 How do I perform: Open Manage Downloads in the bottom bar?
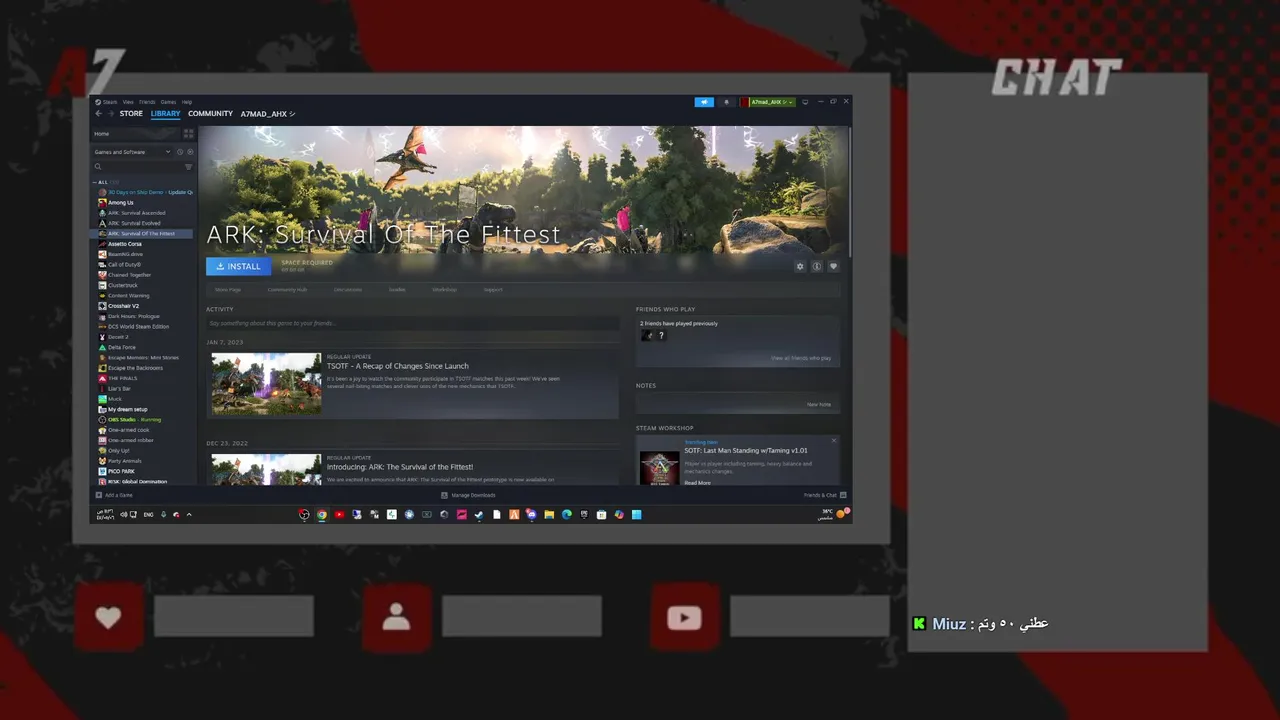coord(468,495)
